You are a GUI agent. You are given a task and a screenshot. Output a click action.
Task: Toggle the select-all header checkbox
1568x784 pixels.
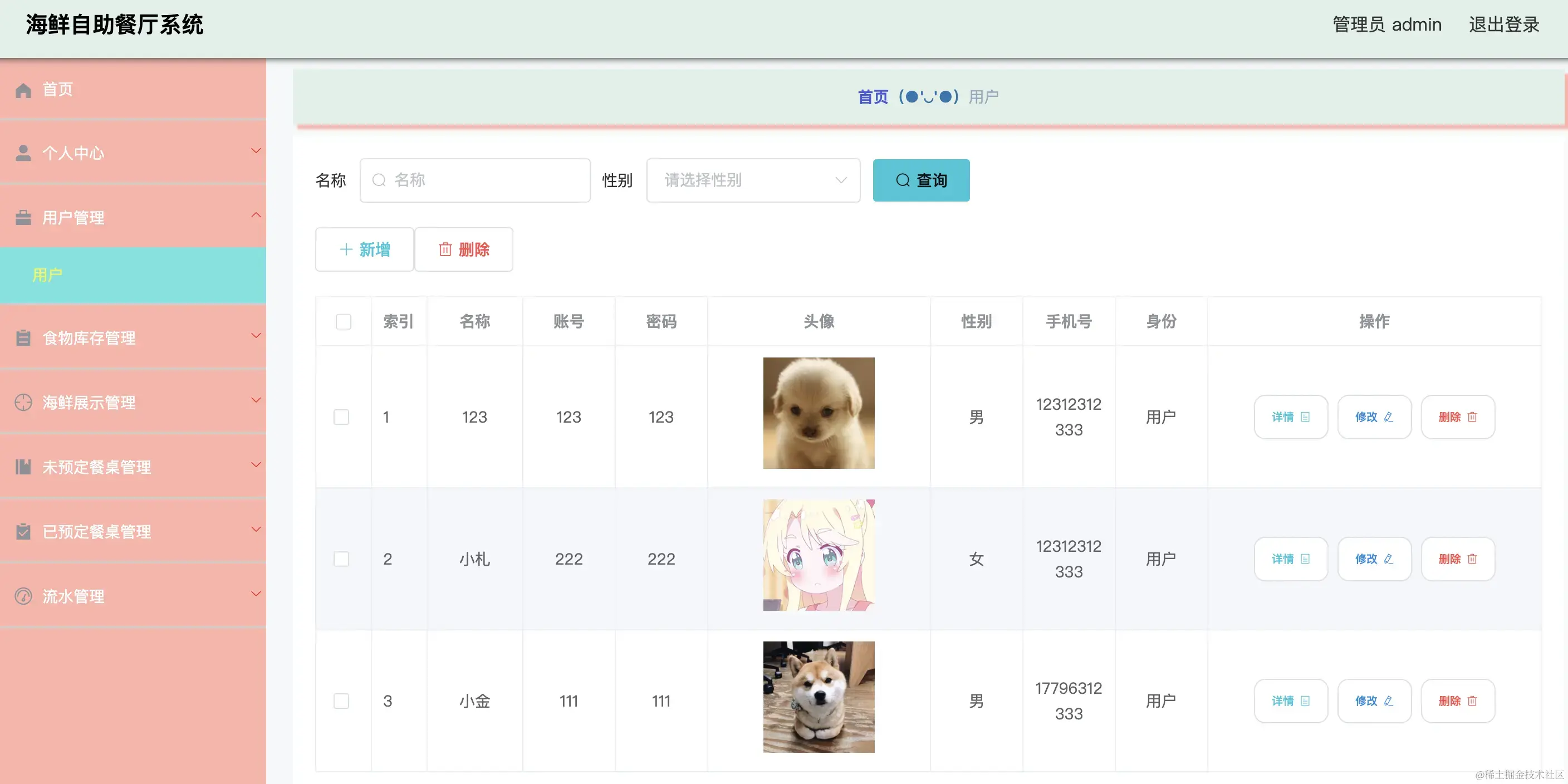344,321
